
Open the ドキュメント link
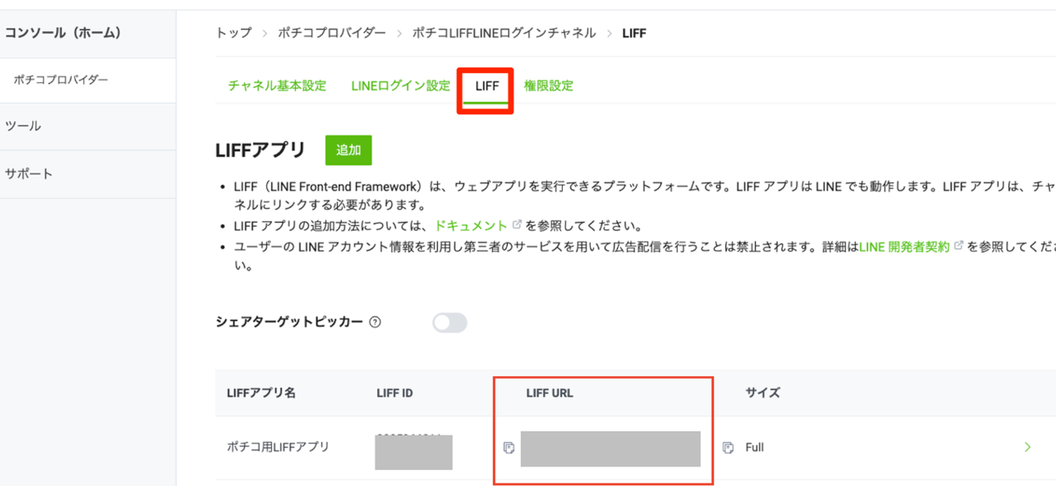pos(471,225)
